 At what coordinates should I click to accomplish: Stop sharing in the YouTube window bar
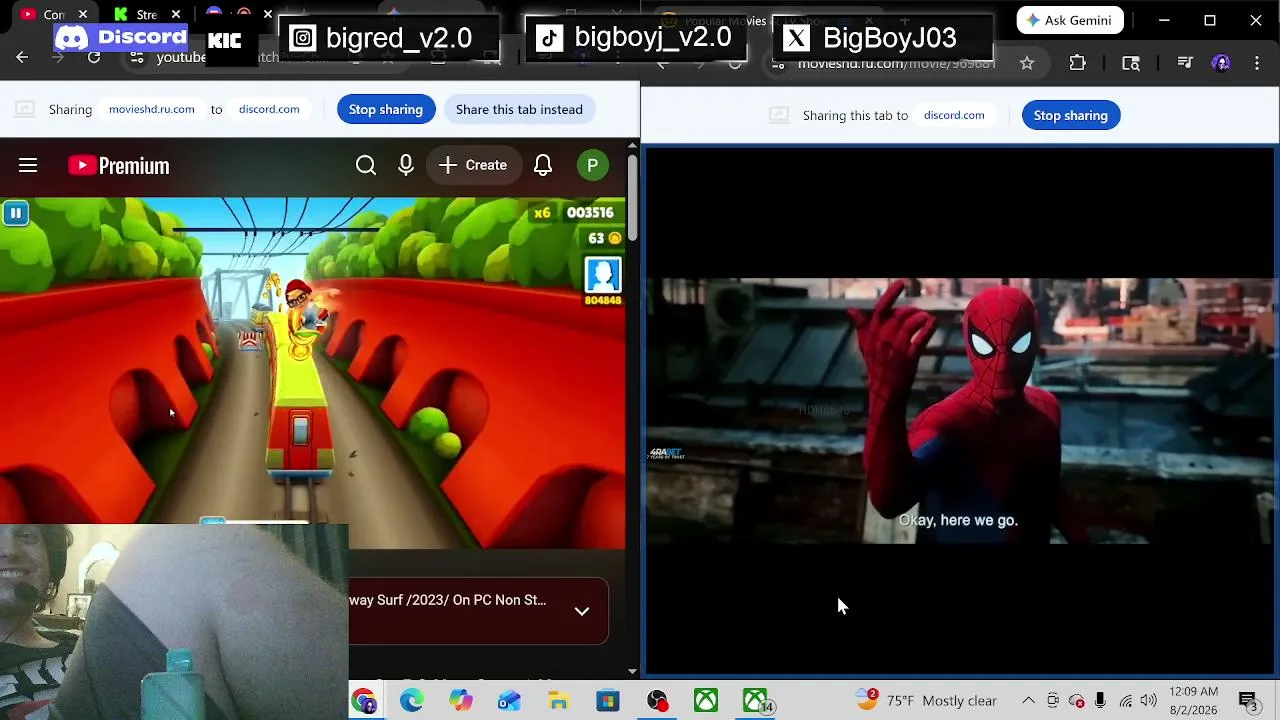click(x=386, y=109)
